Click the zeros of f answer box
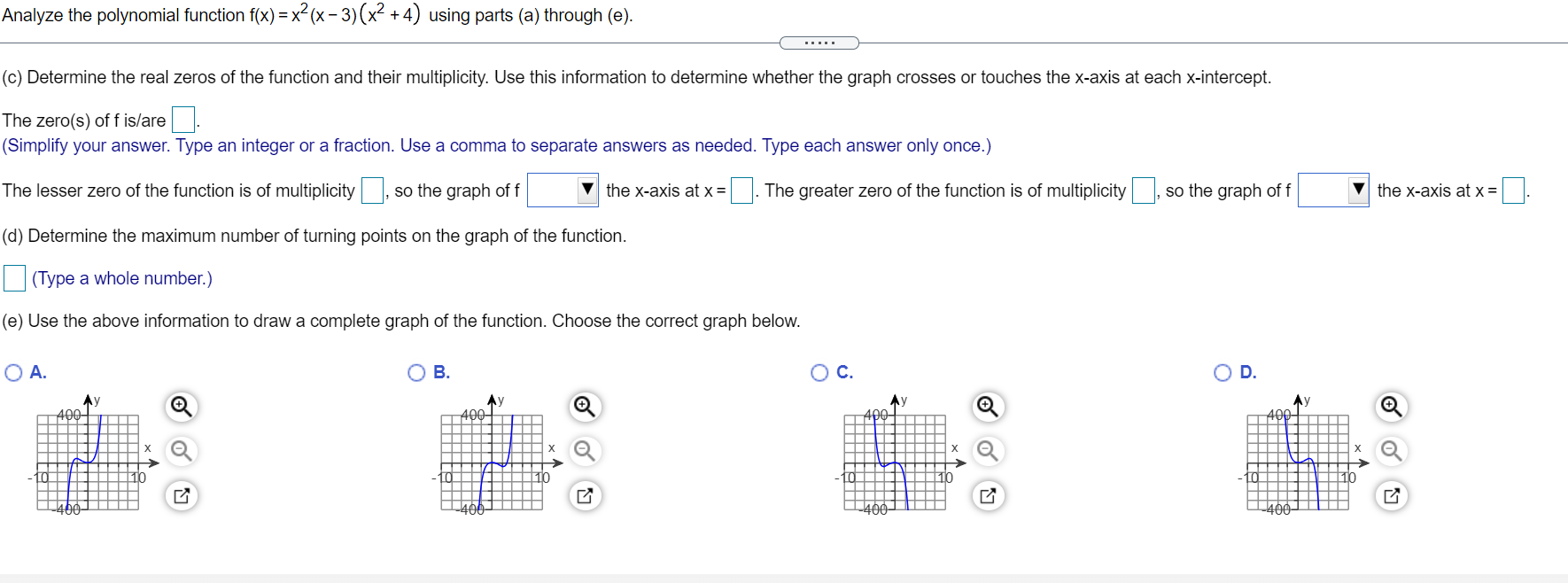 pos(182,118)
